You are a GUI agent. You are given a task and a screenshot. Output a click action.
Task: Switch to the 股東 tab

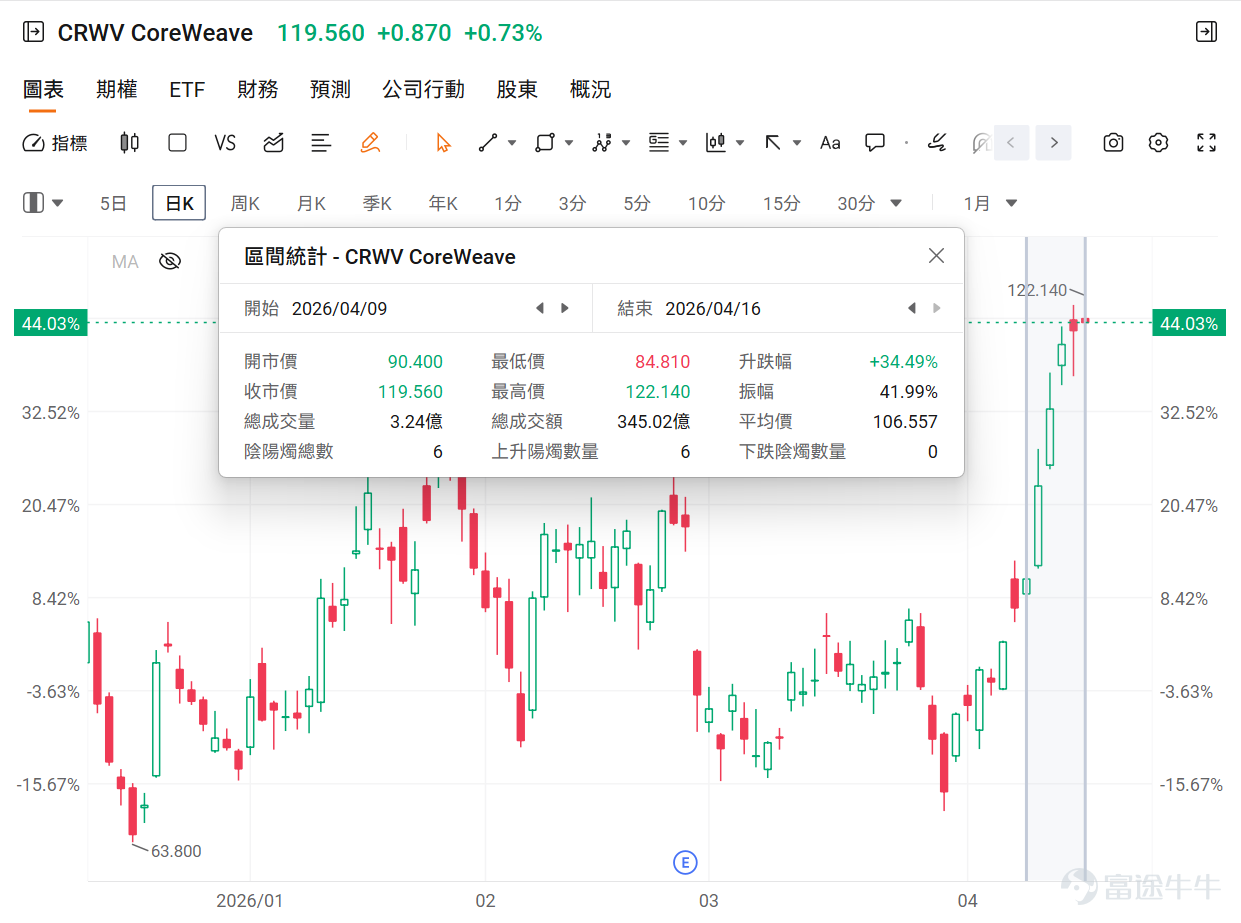click(x=517, y=89)
